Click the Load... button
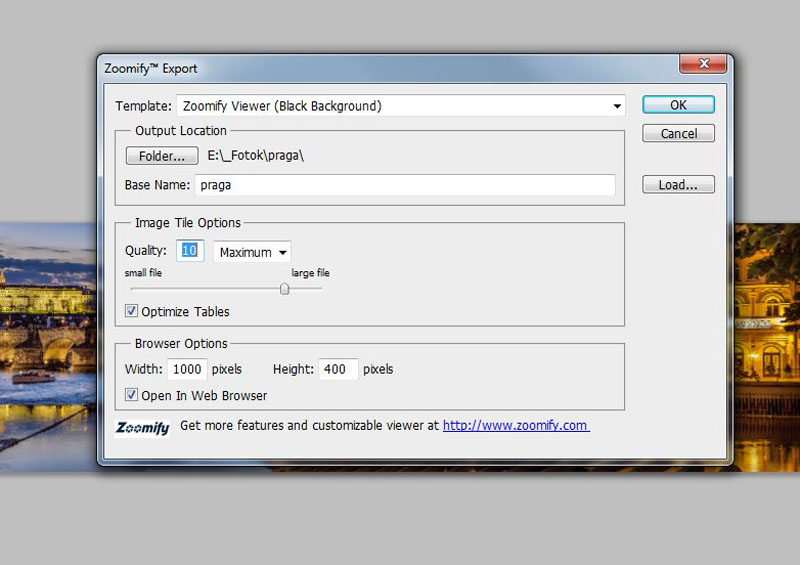 [x=678, y=185]
